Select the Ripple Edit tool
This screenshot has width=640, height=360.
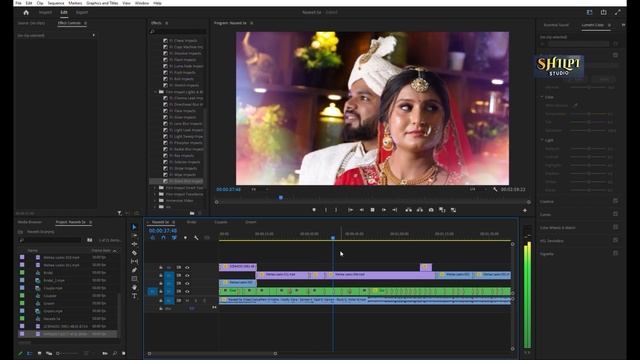(x=134, y=244)
